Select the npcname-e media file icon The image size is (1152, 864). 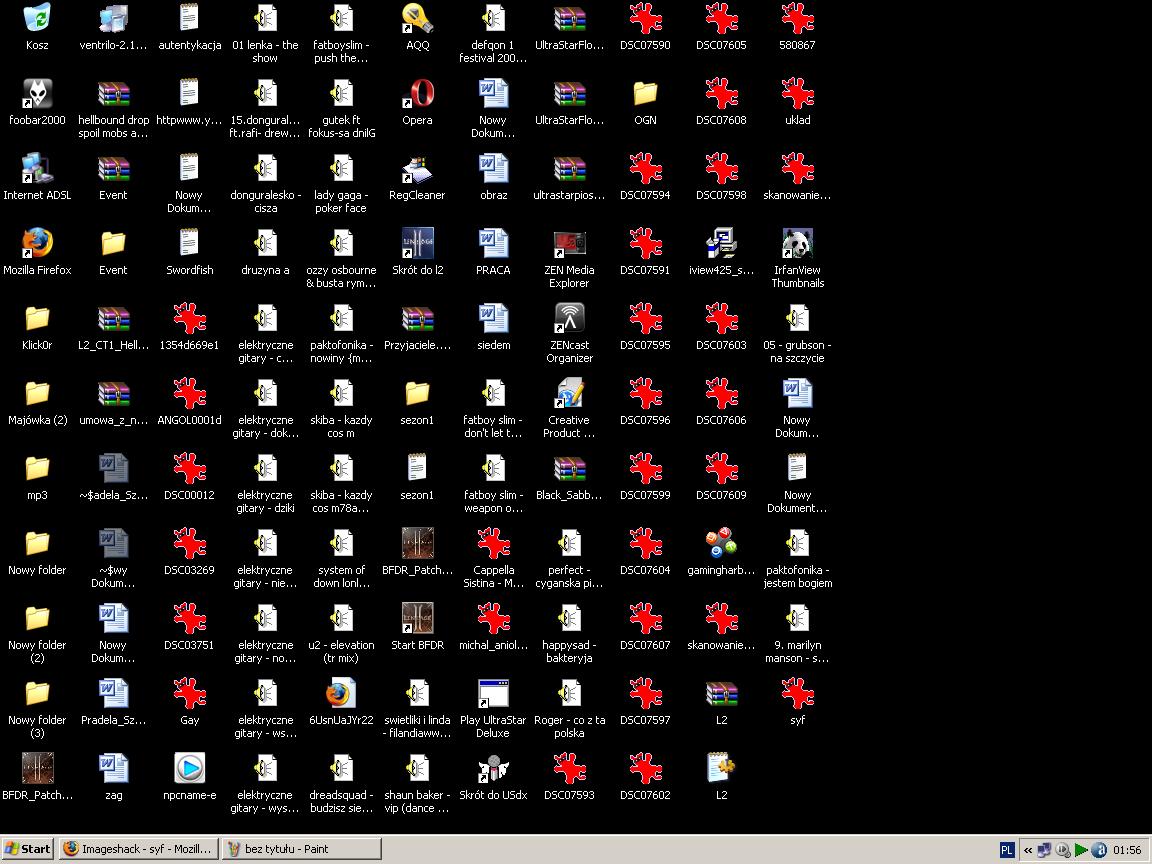(x=189, y=769)
